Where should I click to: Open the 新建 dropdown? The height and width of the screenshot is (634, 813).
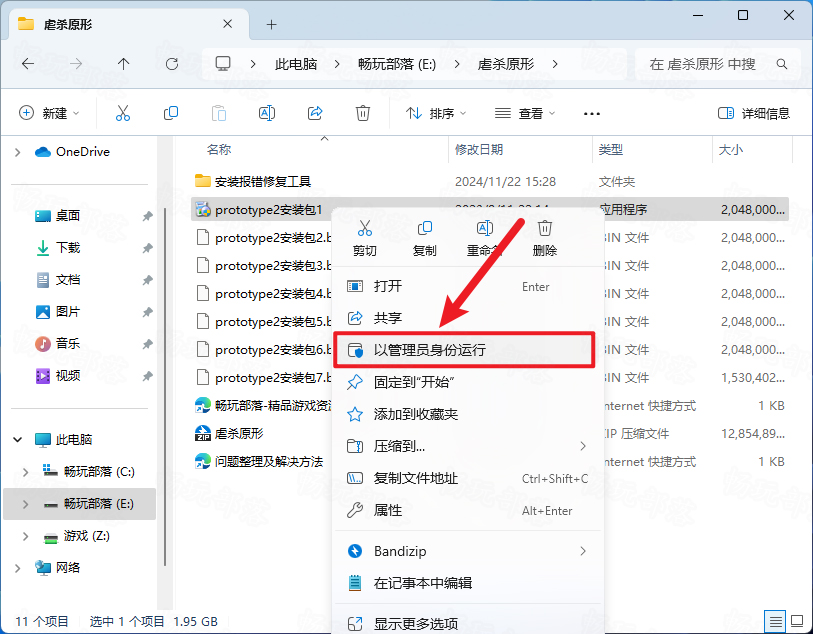pos(49,113)
